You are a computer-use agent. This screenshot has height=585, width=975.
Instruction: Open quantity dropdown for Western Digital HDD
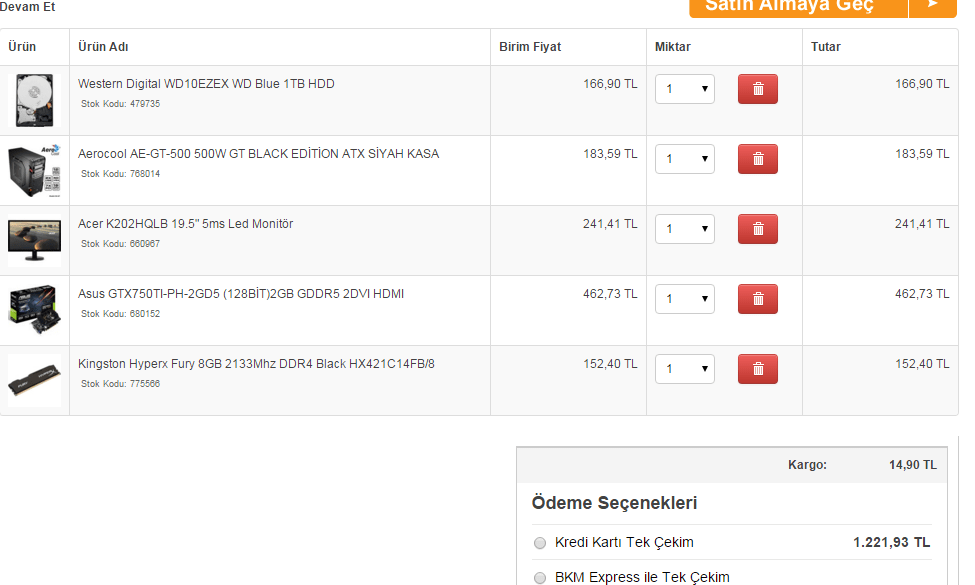tap(685, 89)
